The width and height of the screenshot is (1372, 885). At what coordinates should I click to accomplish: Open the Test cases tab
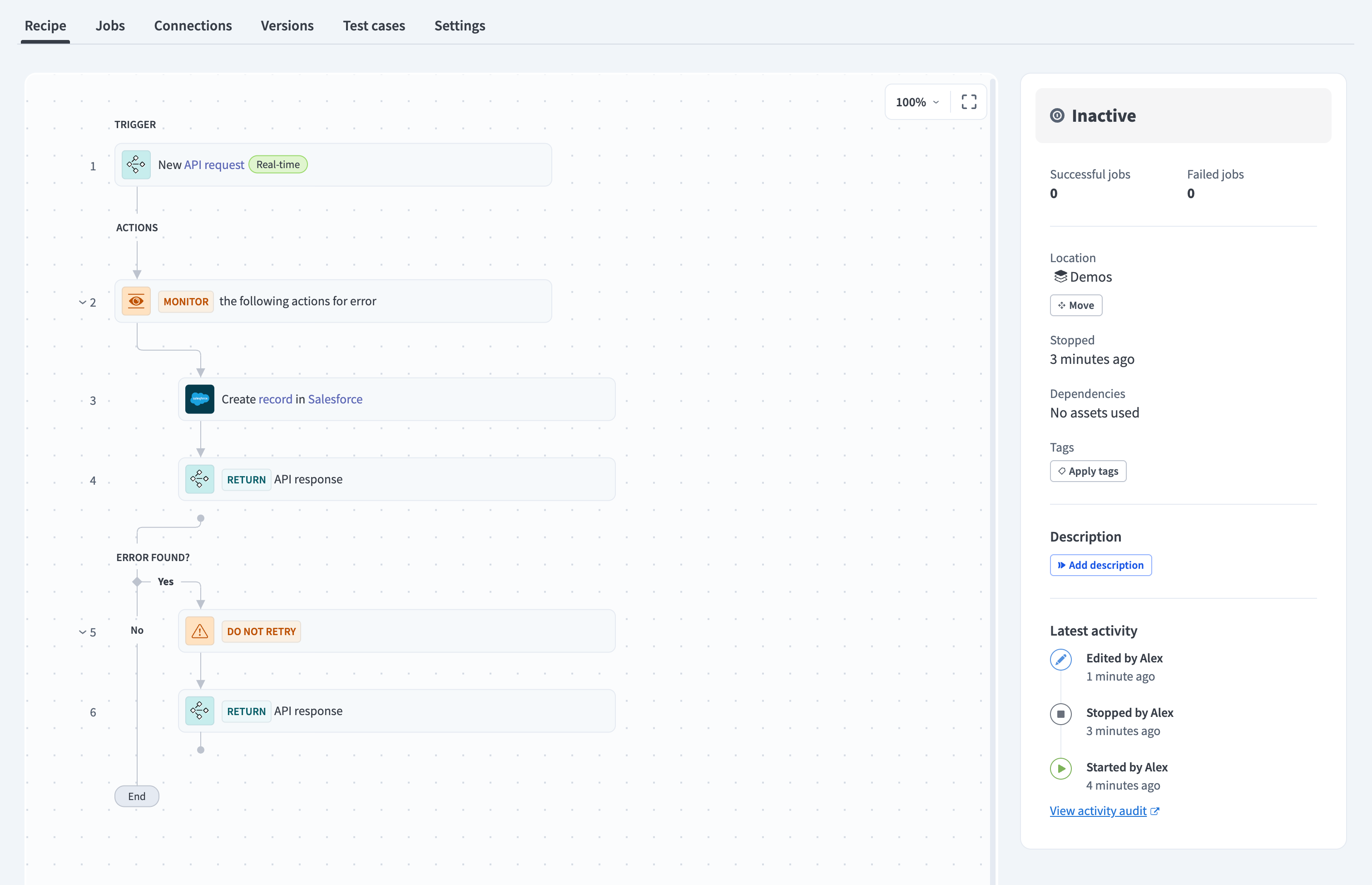374,26
